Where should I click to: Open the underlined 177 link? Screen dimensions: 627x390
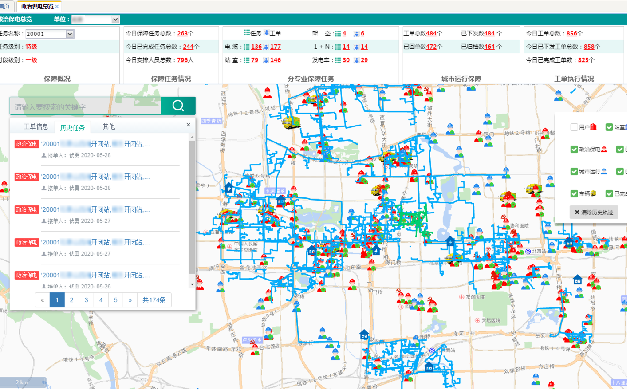(x=276, y=47)
